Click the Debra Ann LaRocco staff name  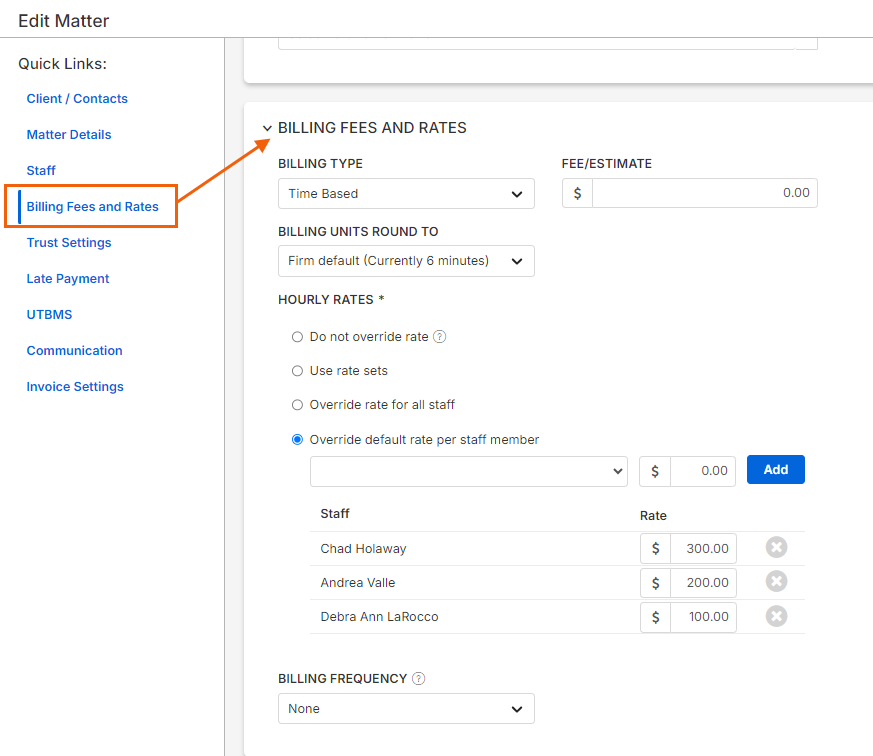click(x=380, y=617)
